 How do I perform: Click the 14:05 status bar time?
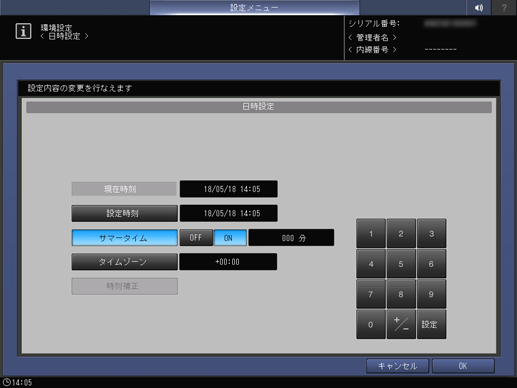[22, 382]
